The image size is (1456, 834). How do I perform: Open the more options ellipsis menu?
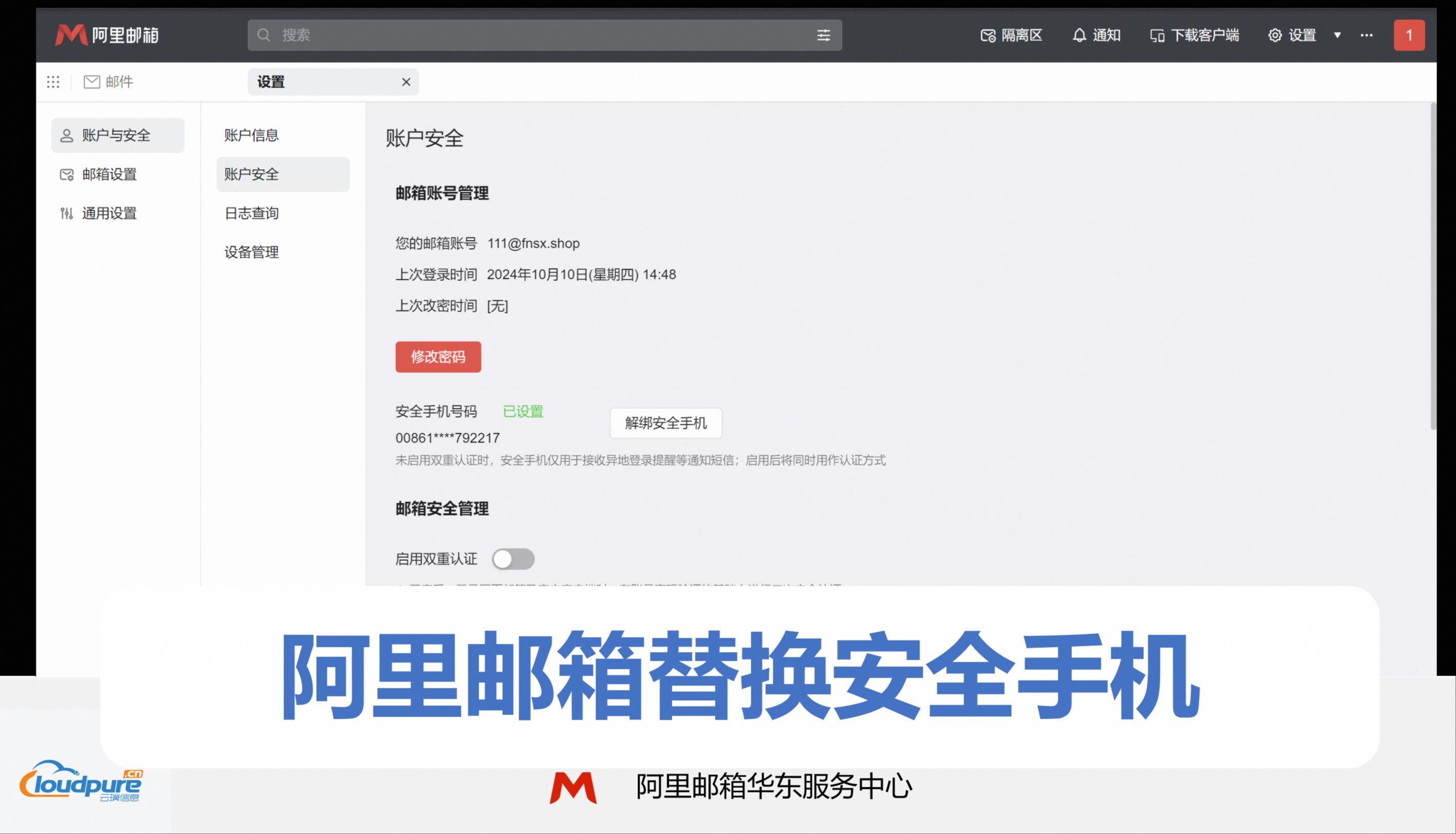1367,35
